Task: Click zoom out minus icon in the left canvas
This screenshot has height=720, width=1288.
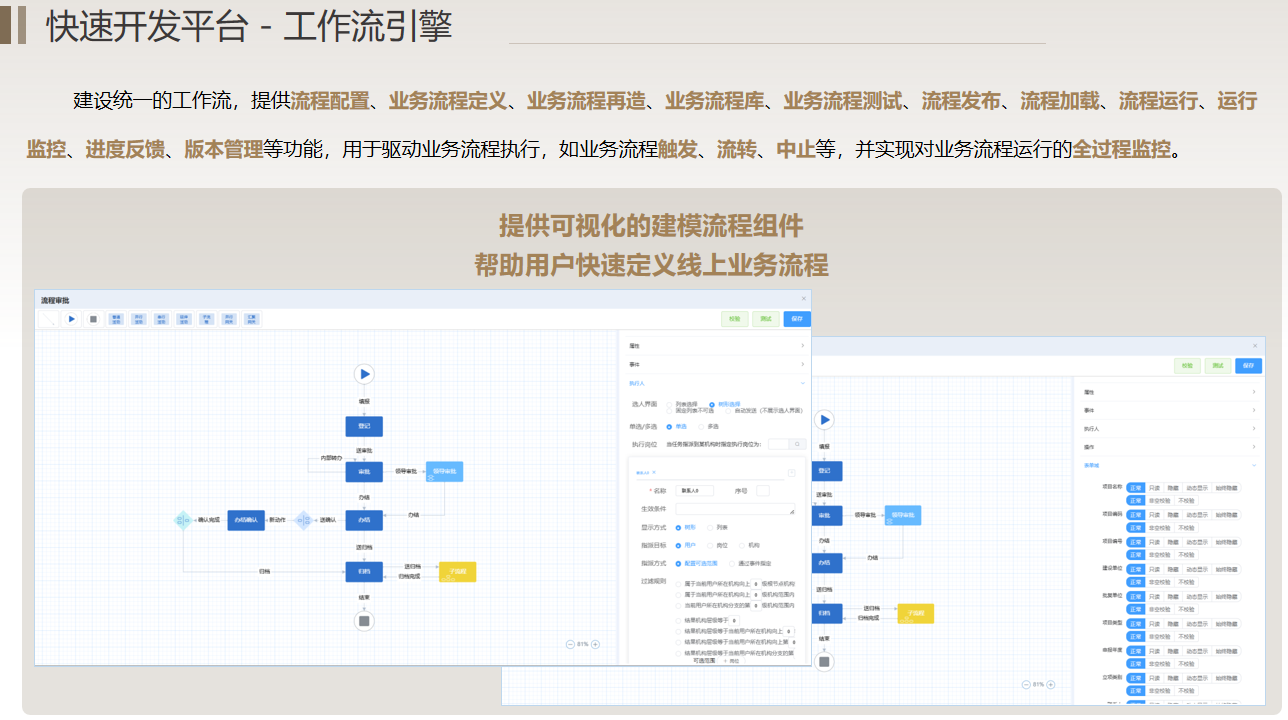Action: 570,645
